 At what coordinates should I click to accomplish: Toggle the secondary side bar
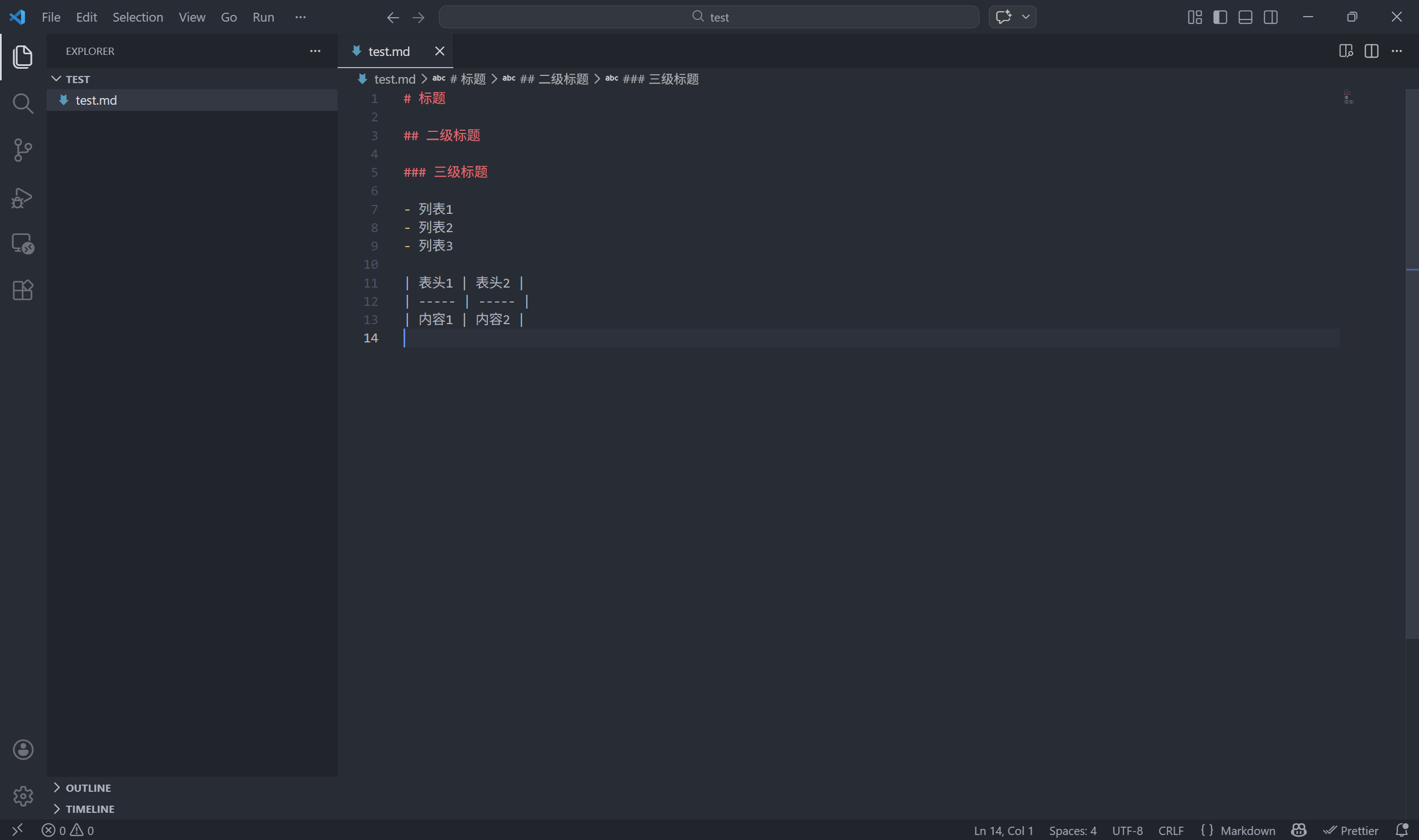click(1270, 17)
